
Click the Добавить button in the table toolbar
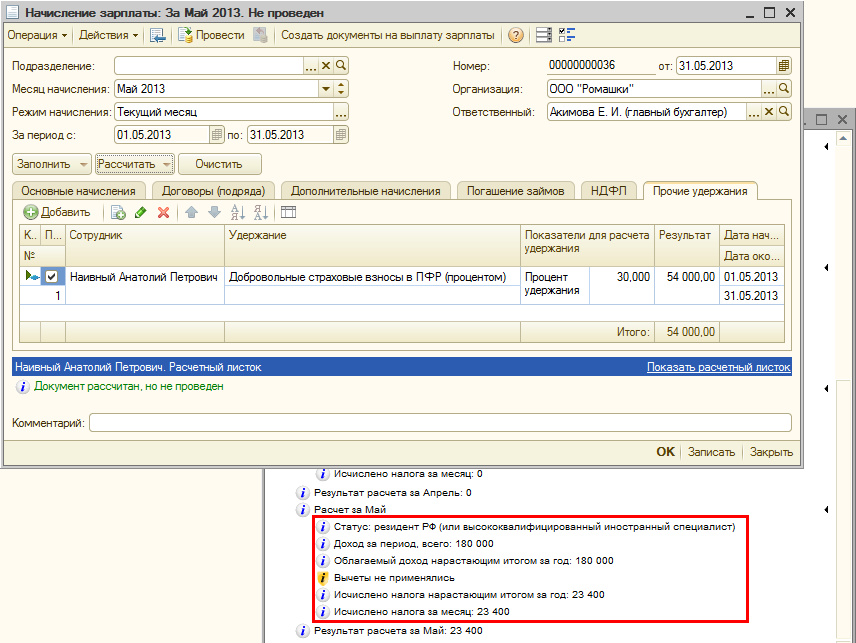tap(57, 212)
